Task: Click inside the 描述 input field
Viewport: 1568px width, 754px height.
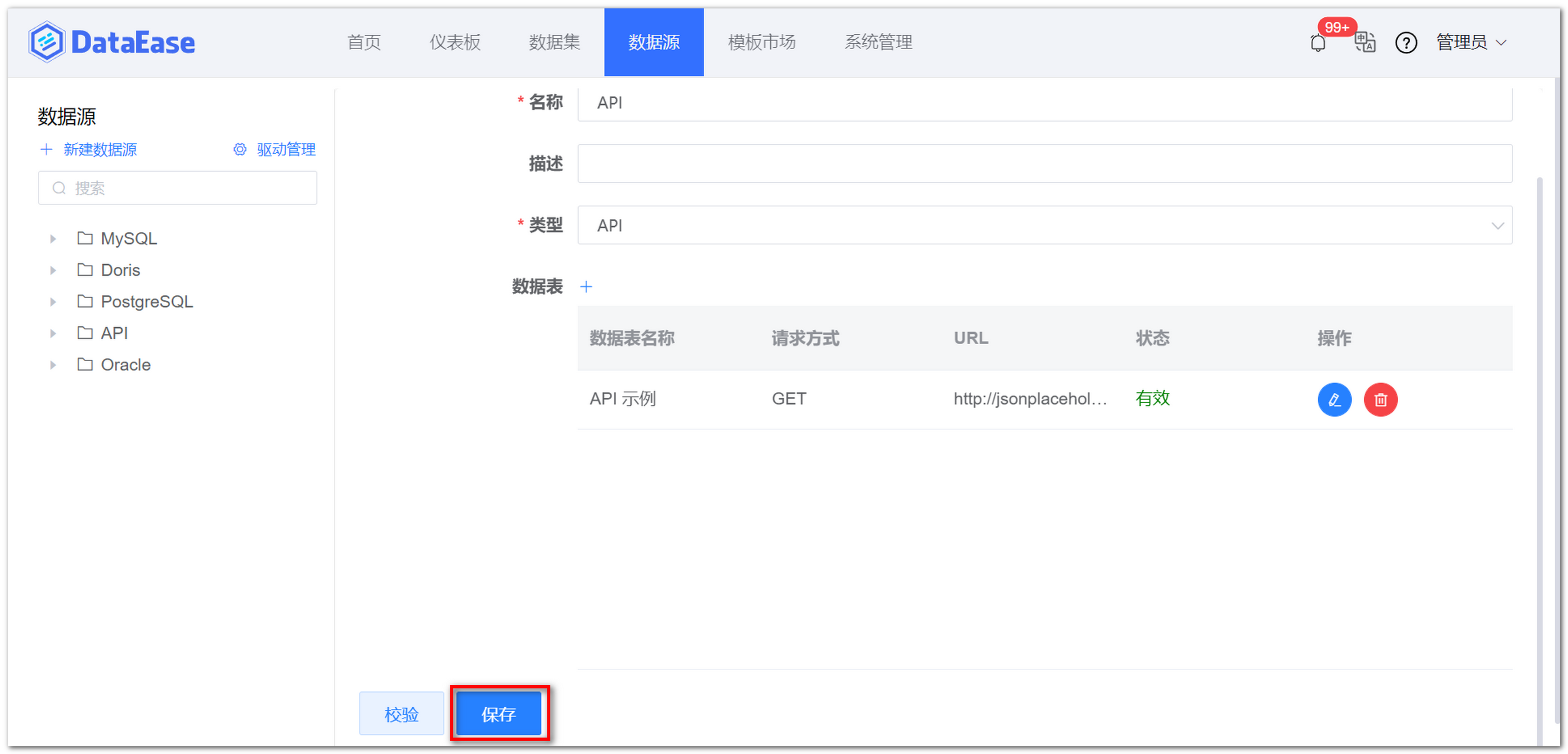Action: (1035, 163)
